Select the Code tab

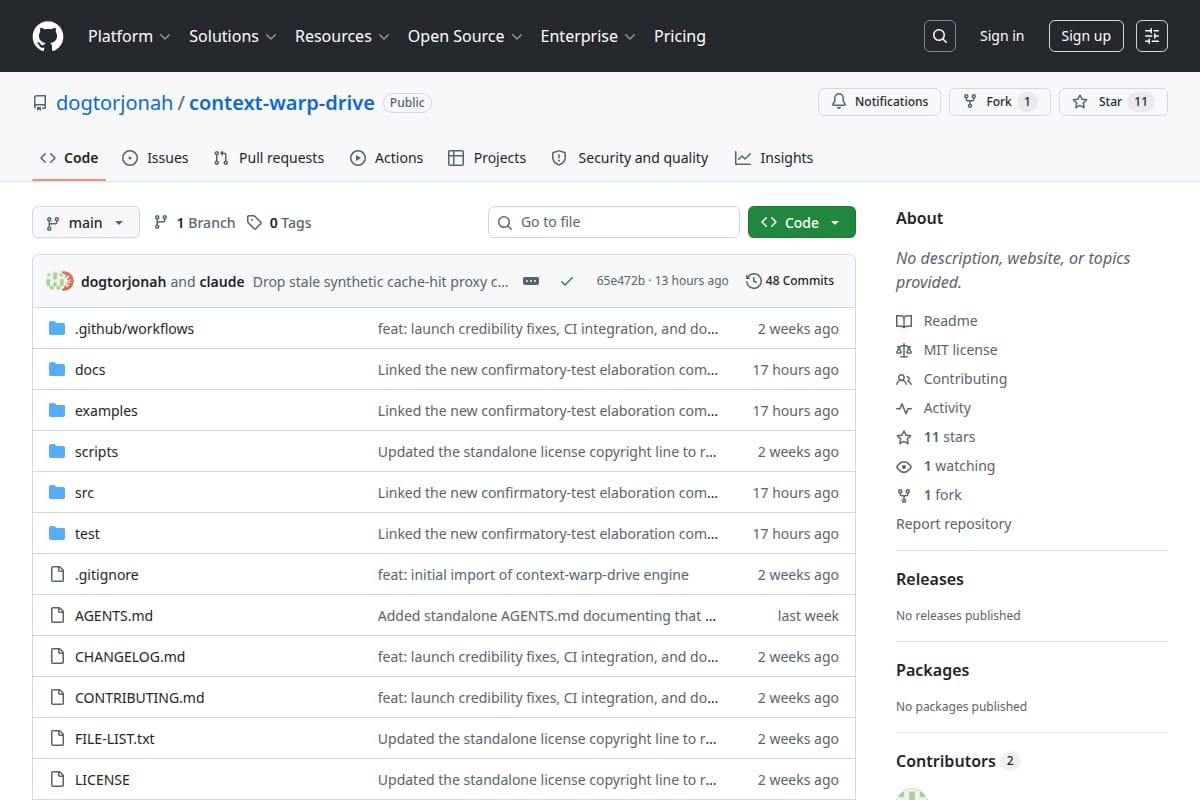click(x=69, y=158)
